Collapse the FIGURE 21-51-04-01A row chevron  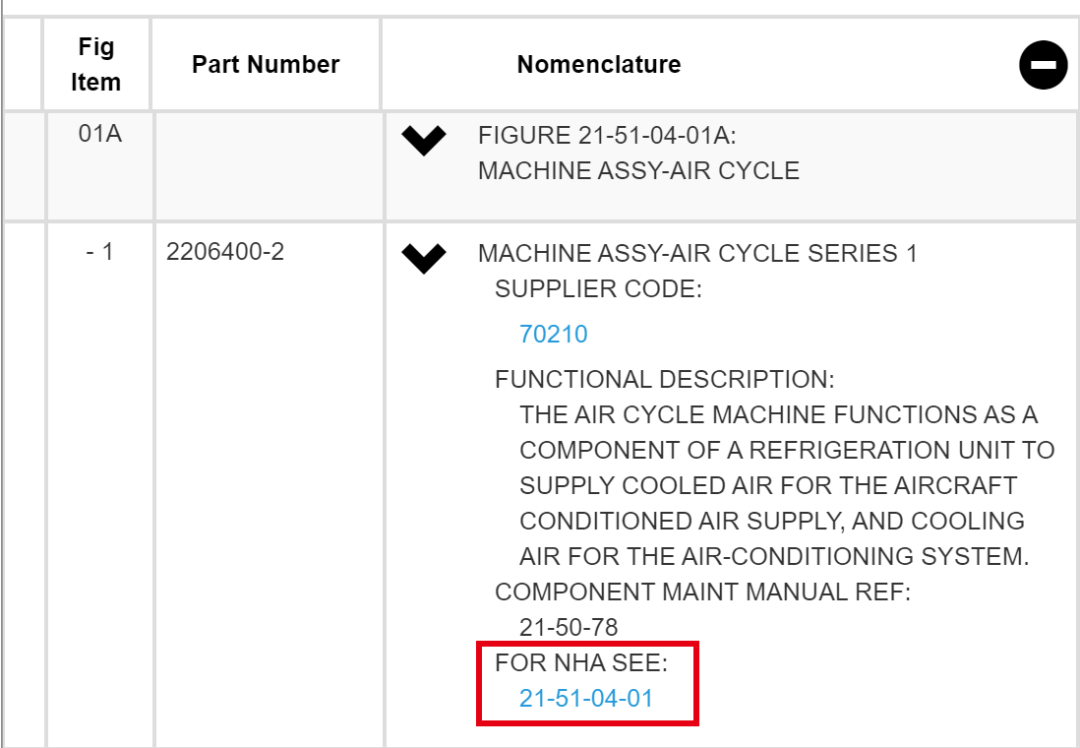424,141
